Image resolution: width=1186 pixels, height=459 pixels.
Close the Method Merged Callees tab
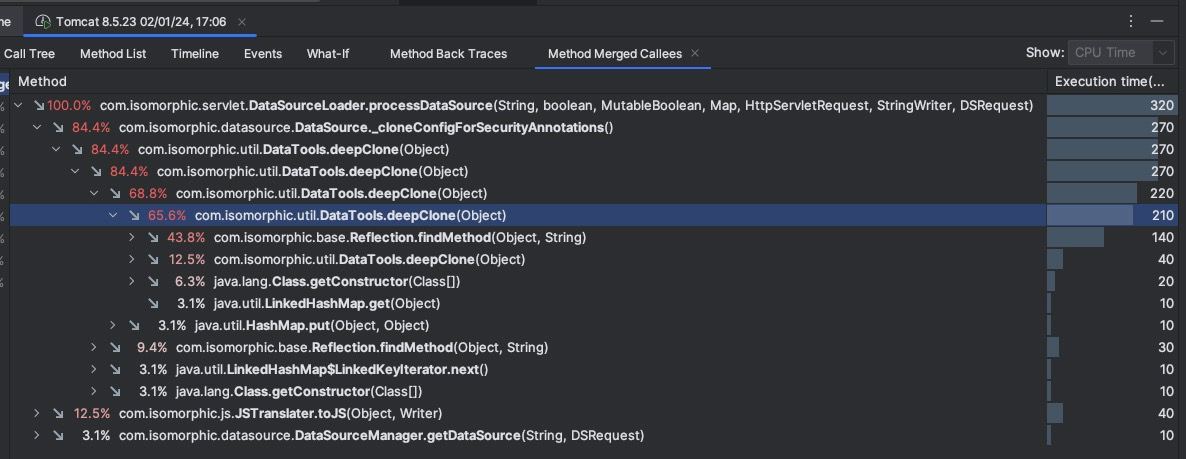tap(695, 53)
